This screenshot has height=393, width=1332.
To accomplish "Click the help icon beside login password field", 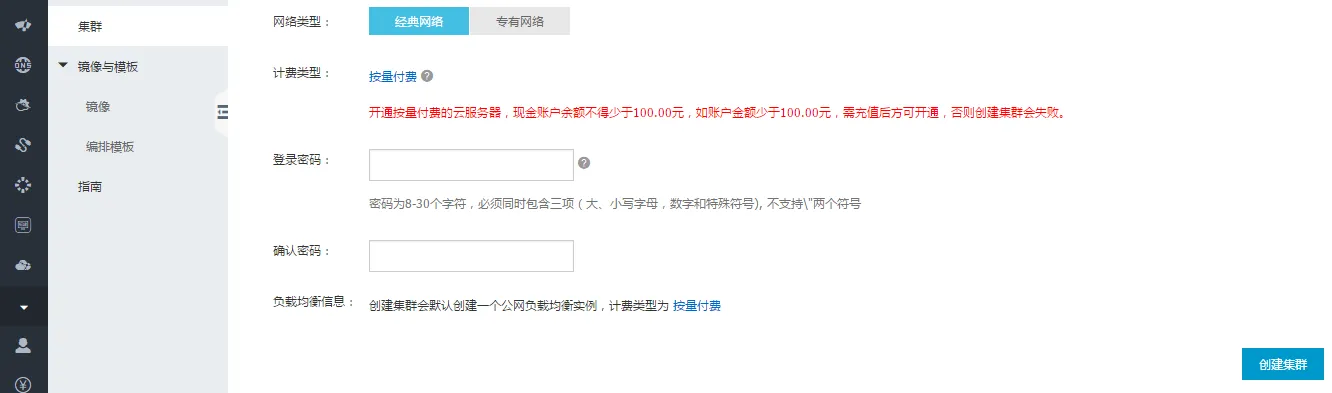I will [584, 163].
